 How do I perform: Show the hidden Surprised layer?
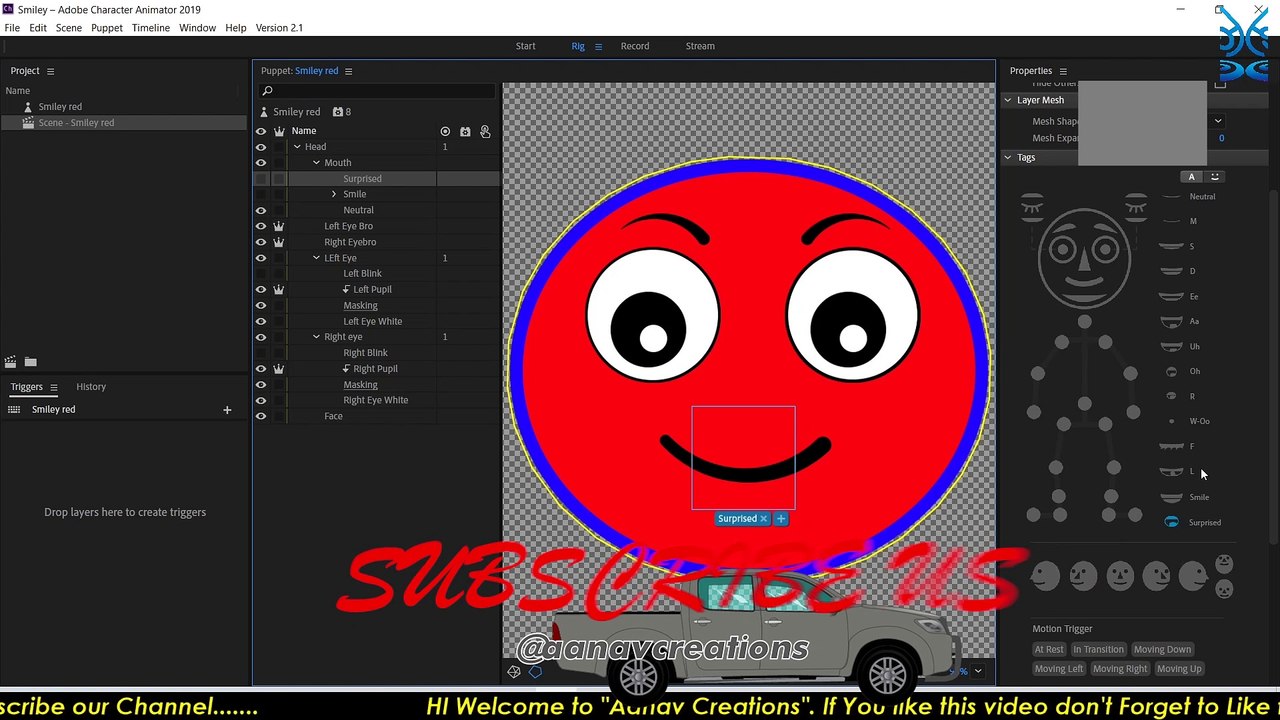[x=261, y=179]
